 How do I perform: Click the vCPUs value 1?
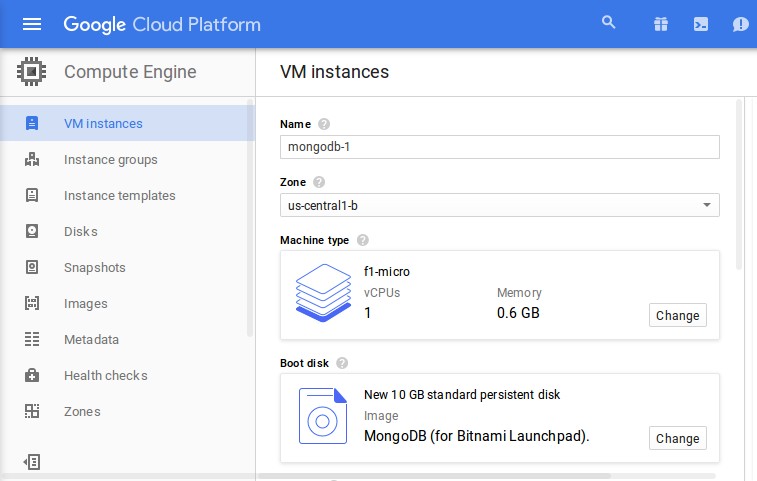pos(368,313)
